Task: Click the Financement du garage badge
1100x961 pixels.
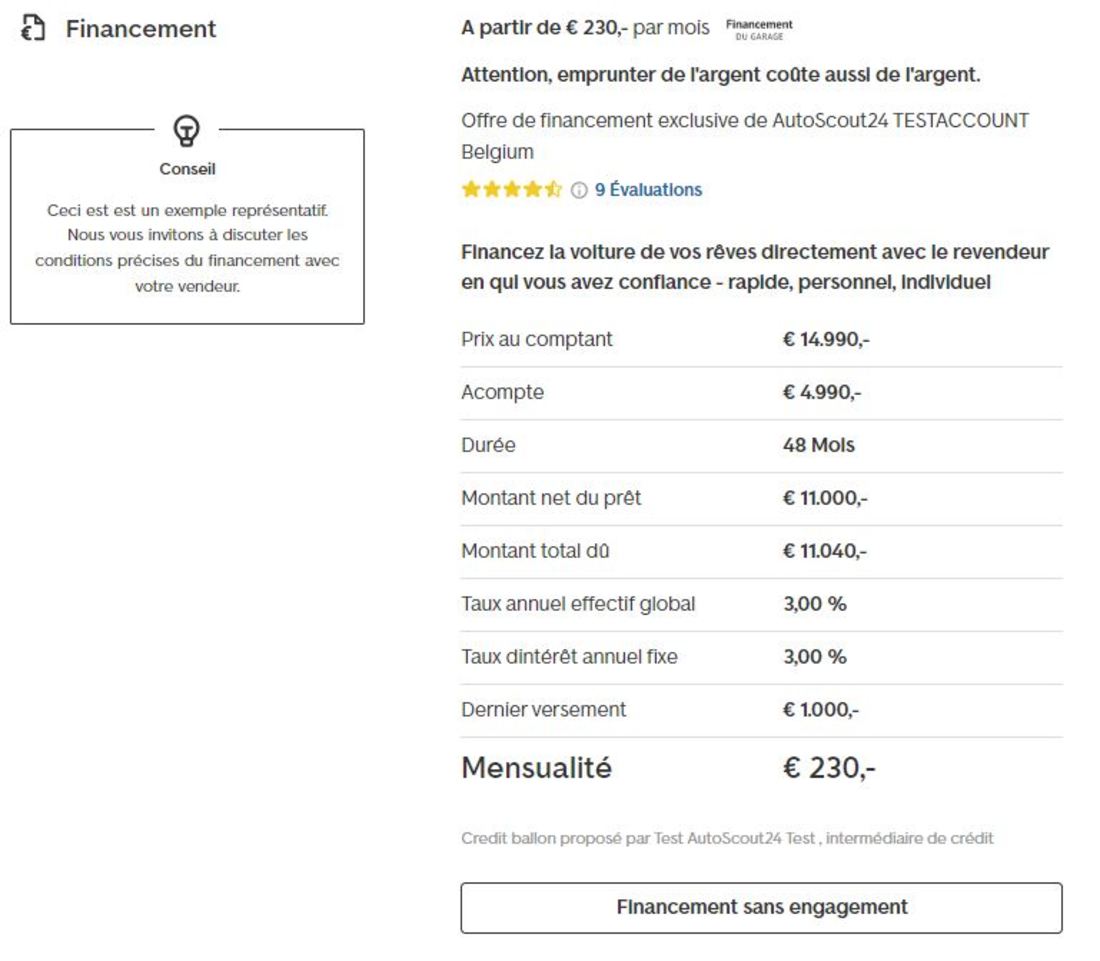Action: tap(759, 29)
